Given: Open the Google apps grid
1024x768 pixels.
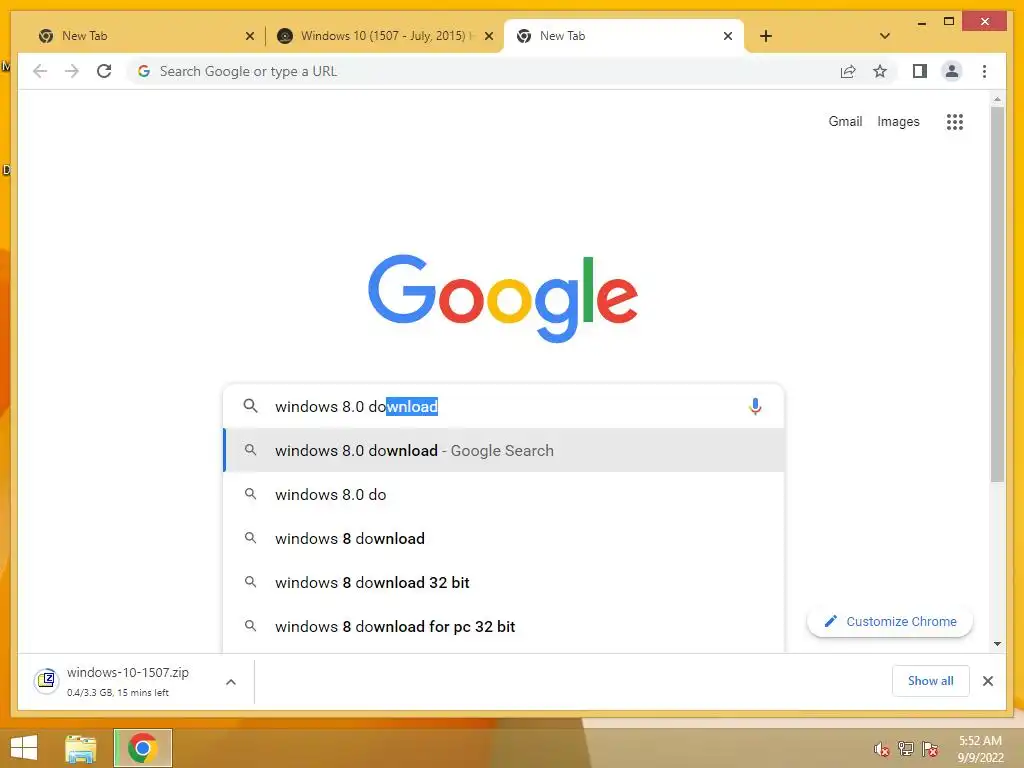Looking at the screenshot, I should [955, 121].
